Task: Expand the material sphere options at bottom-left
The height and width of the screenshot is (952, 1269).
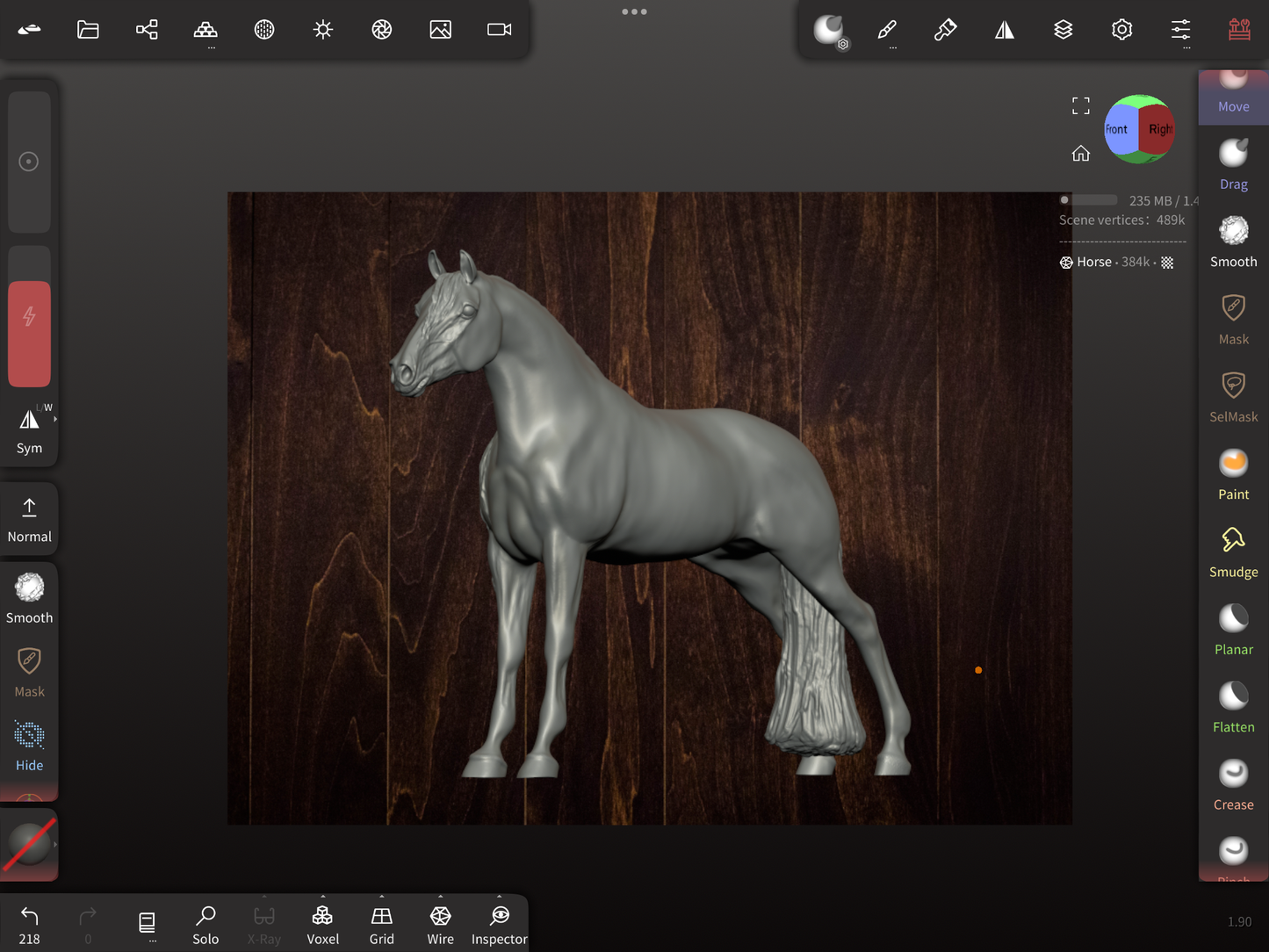Action: click(54, 845)
